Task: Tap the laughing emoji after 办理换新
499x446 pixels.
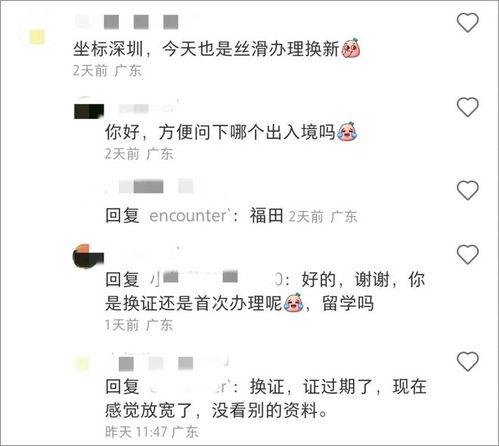Action: point(350,48)
